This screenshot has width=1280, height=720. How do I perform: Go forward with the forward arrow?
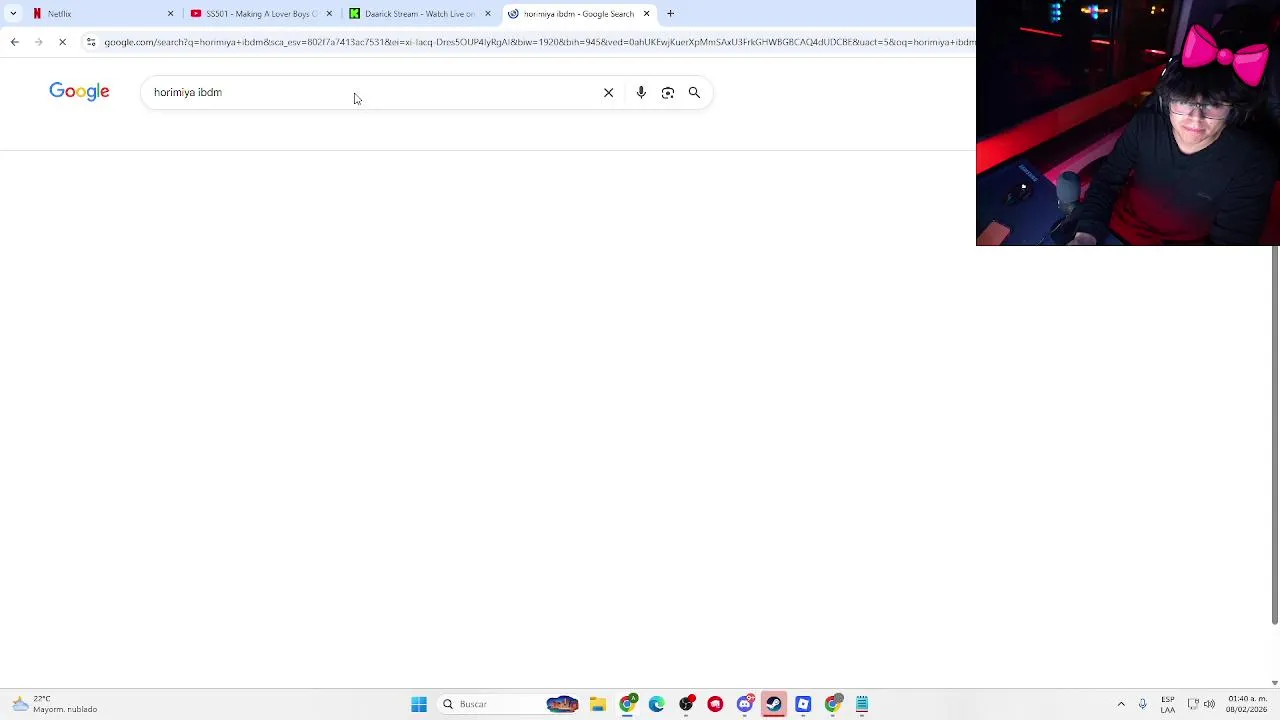pos(38,42)
